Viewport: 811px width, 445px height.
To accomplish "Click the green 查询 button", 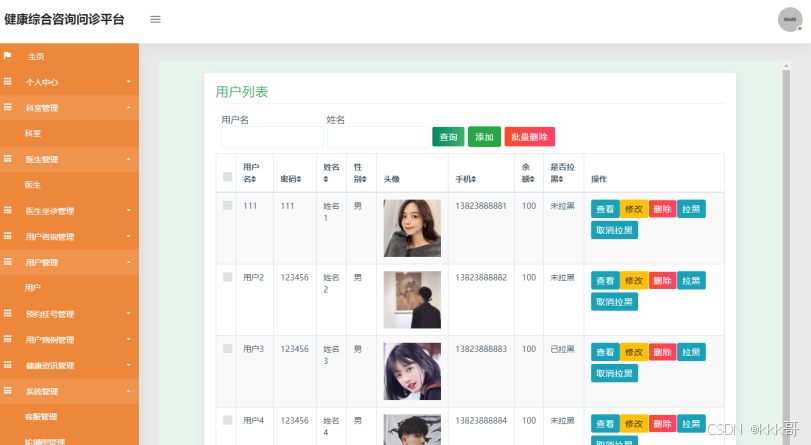I will tap(448, 137).
